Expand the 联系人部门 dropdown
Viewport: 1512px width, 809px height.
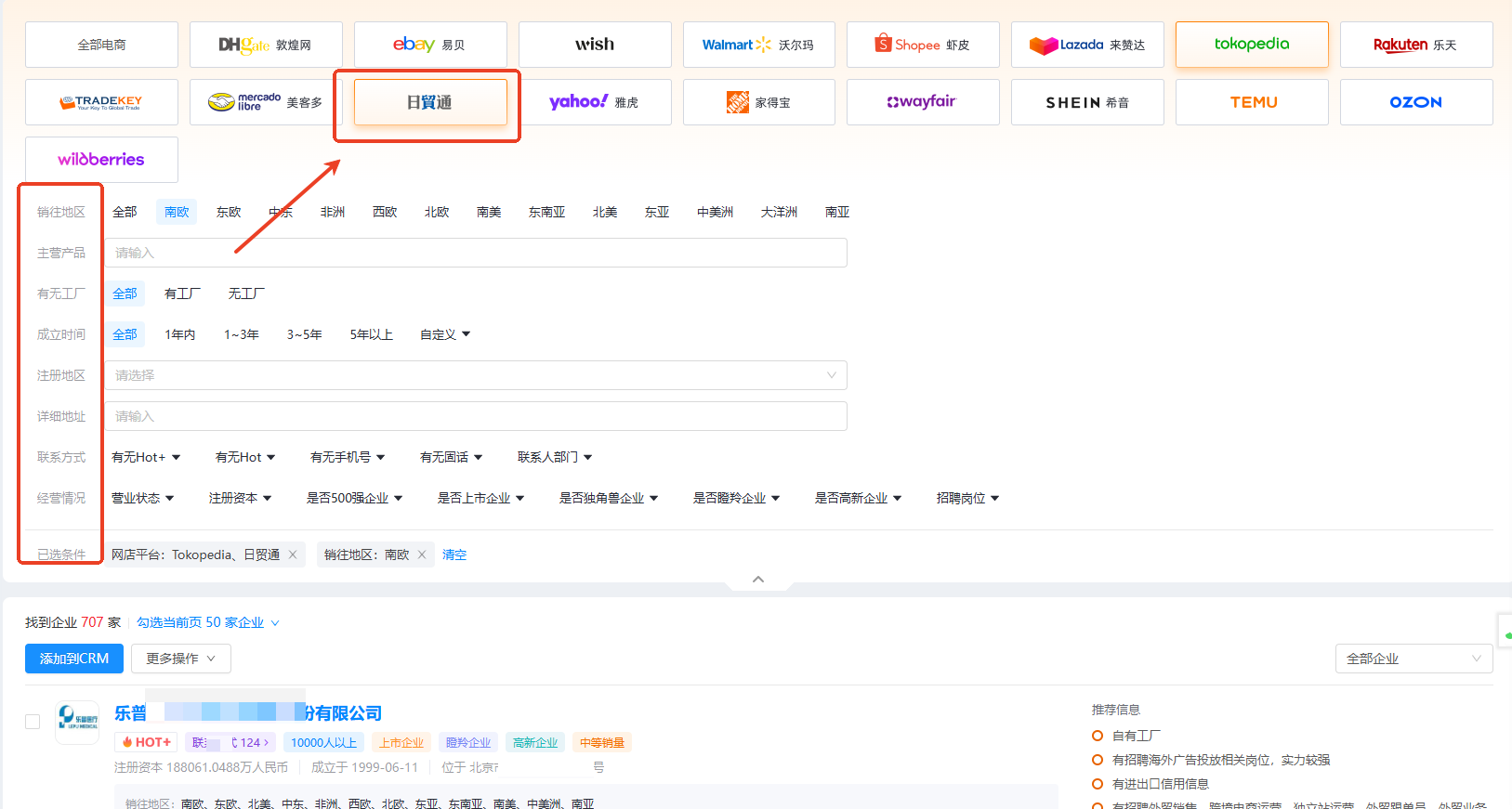(555, 457)
